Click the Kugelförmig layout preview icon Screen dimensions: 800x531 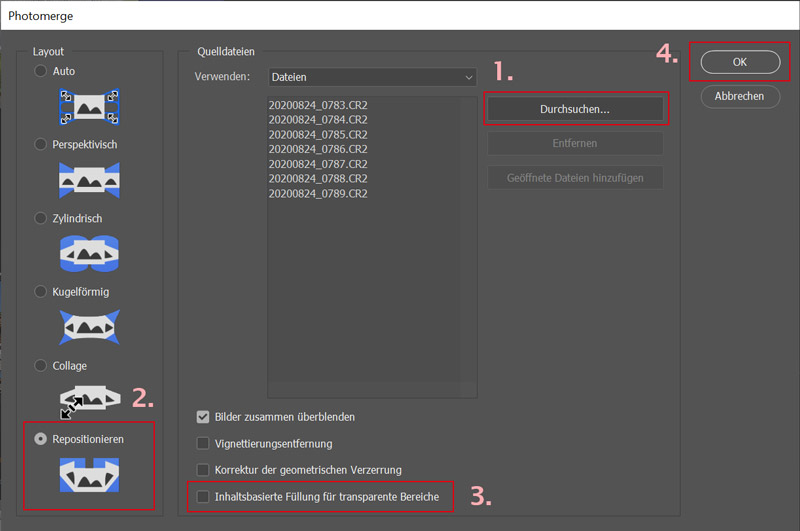click(89, 327)
